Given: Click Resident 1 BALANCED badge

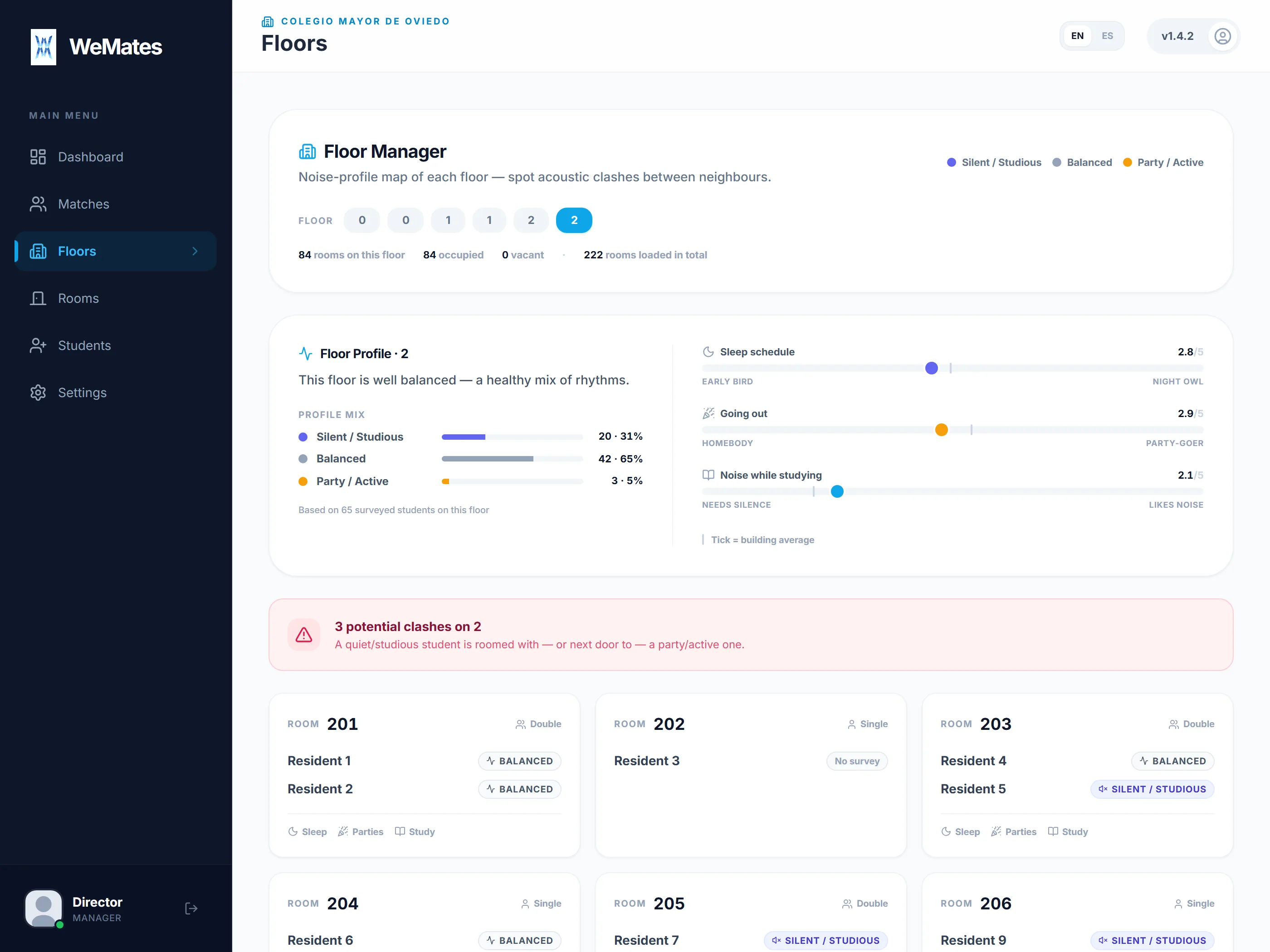Looking at the screenshot, I should [520, 761].
